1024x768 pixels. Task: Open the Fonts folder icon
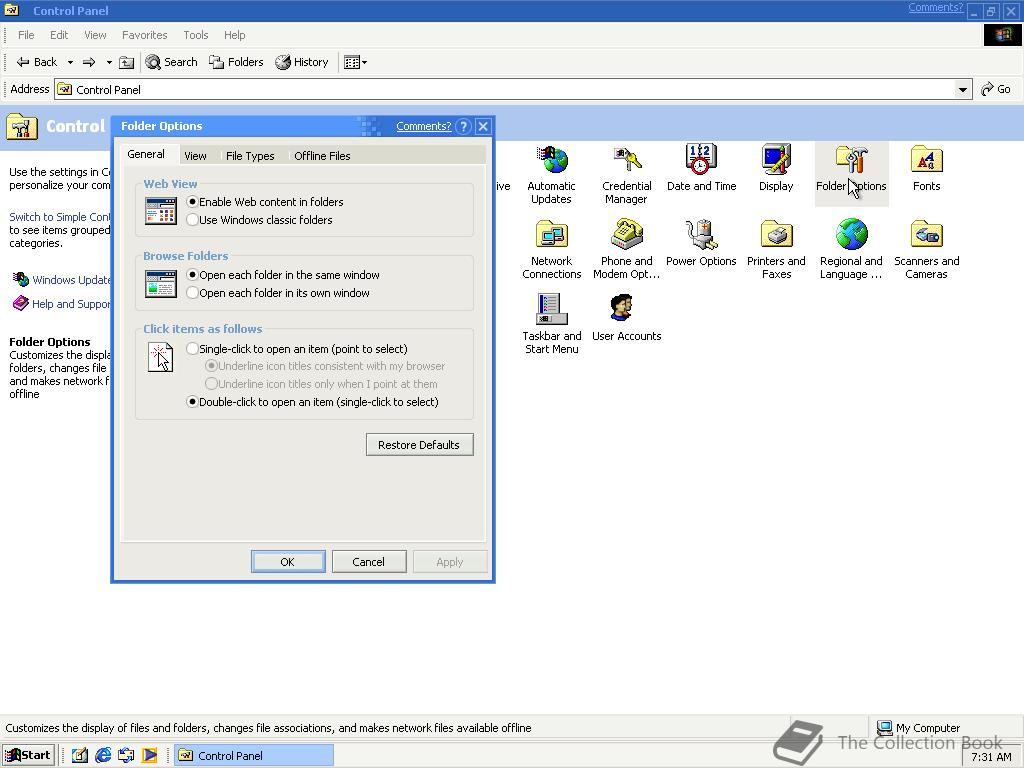coord(926,168)
